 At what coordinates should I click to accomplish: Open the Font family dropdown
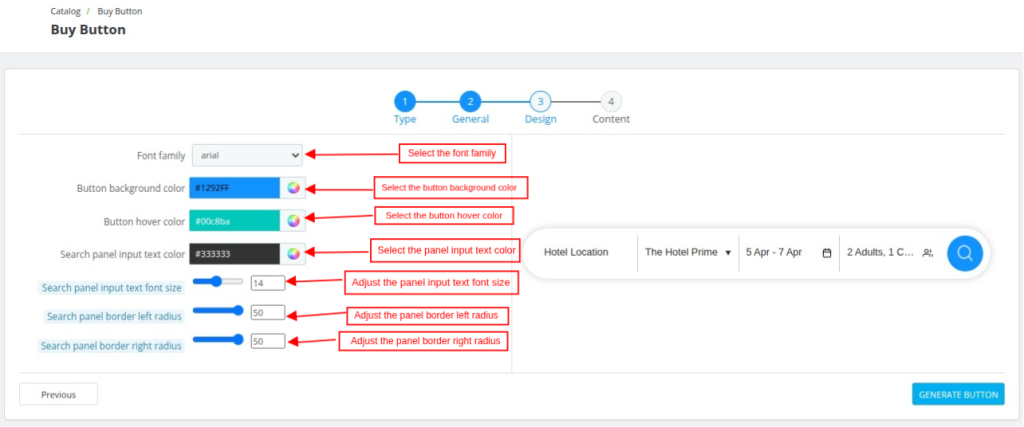247,155
